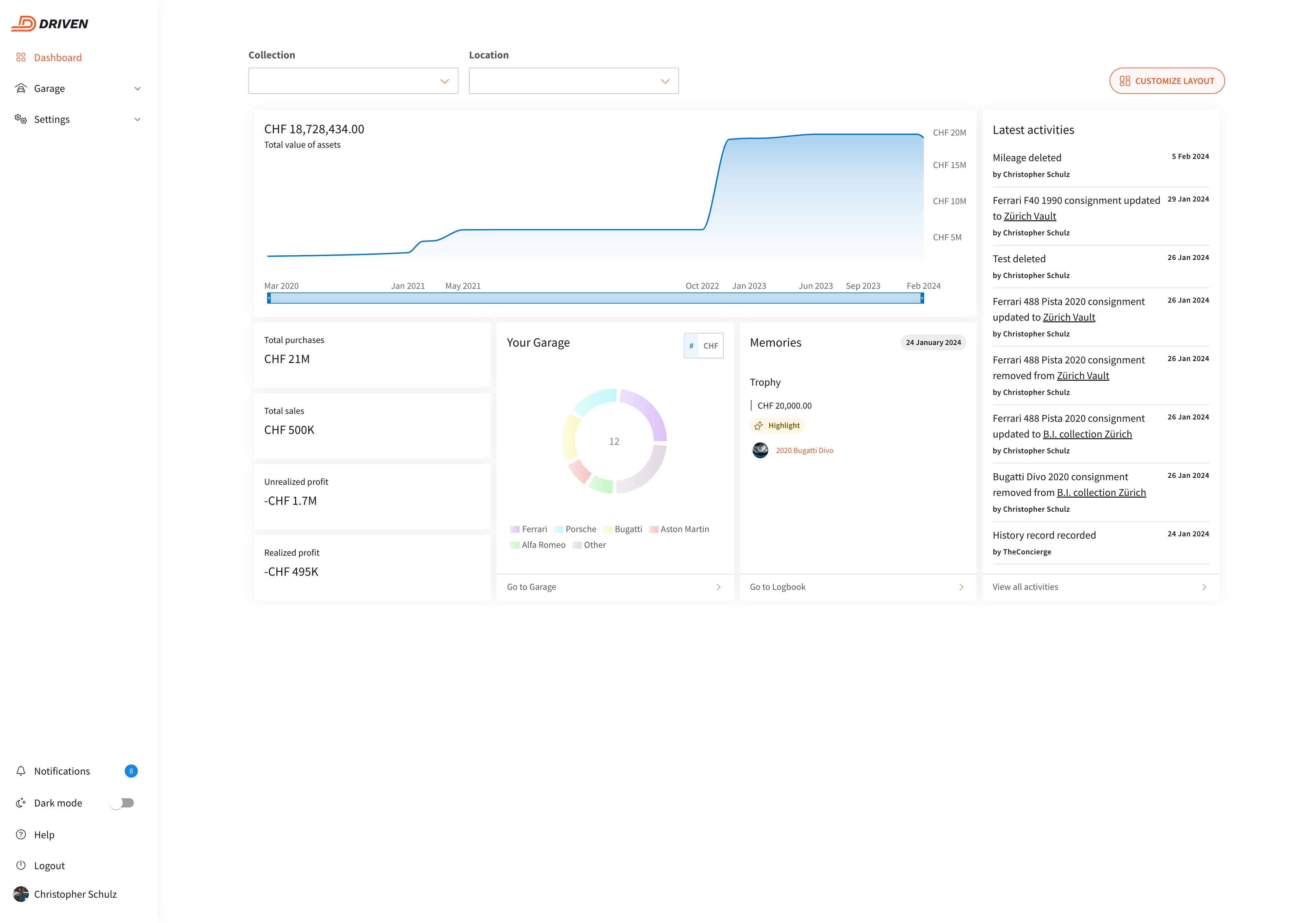
Task: Open the Collection dropdown
Action: tap(353, 81)
